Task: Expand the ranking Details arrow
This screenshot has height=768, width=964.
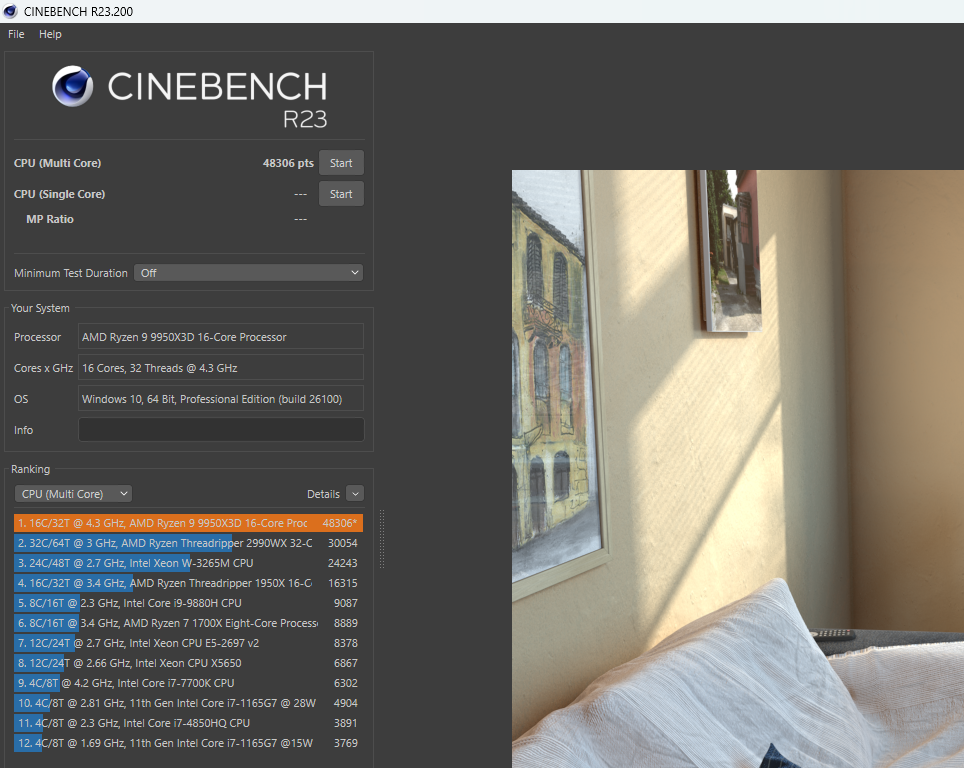Action: (x=355, y=494)
